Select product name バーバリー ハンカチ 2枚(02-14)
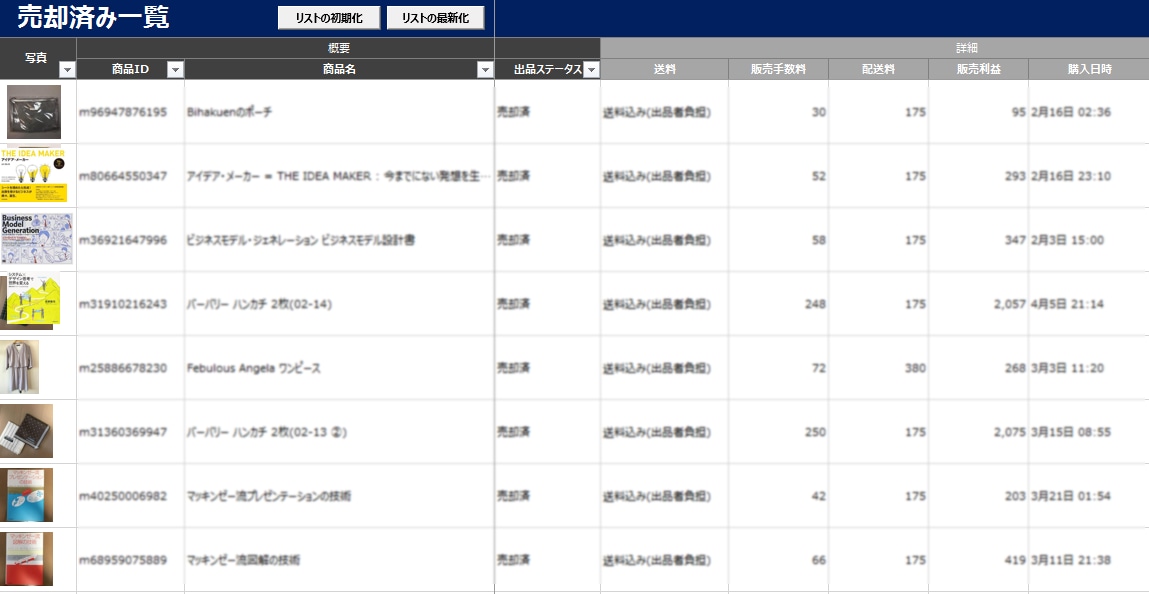Image resolution: width=1149 pixels, height=594 pixels. (259, 304)
